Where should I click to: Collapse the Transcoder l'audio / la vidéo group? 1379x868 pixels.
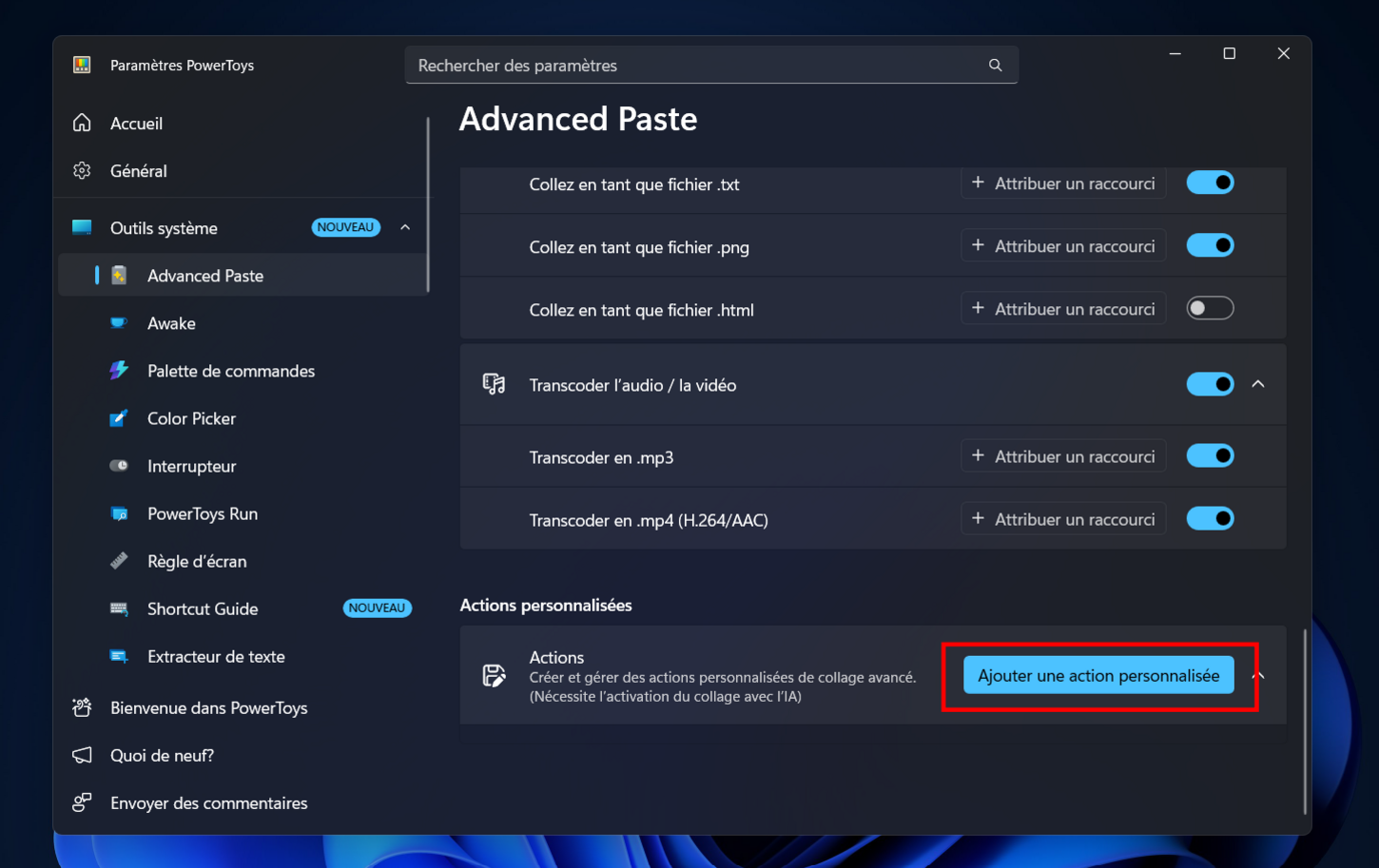pos(1258,384)
